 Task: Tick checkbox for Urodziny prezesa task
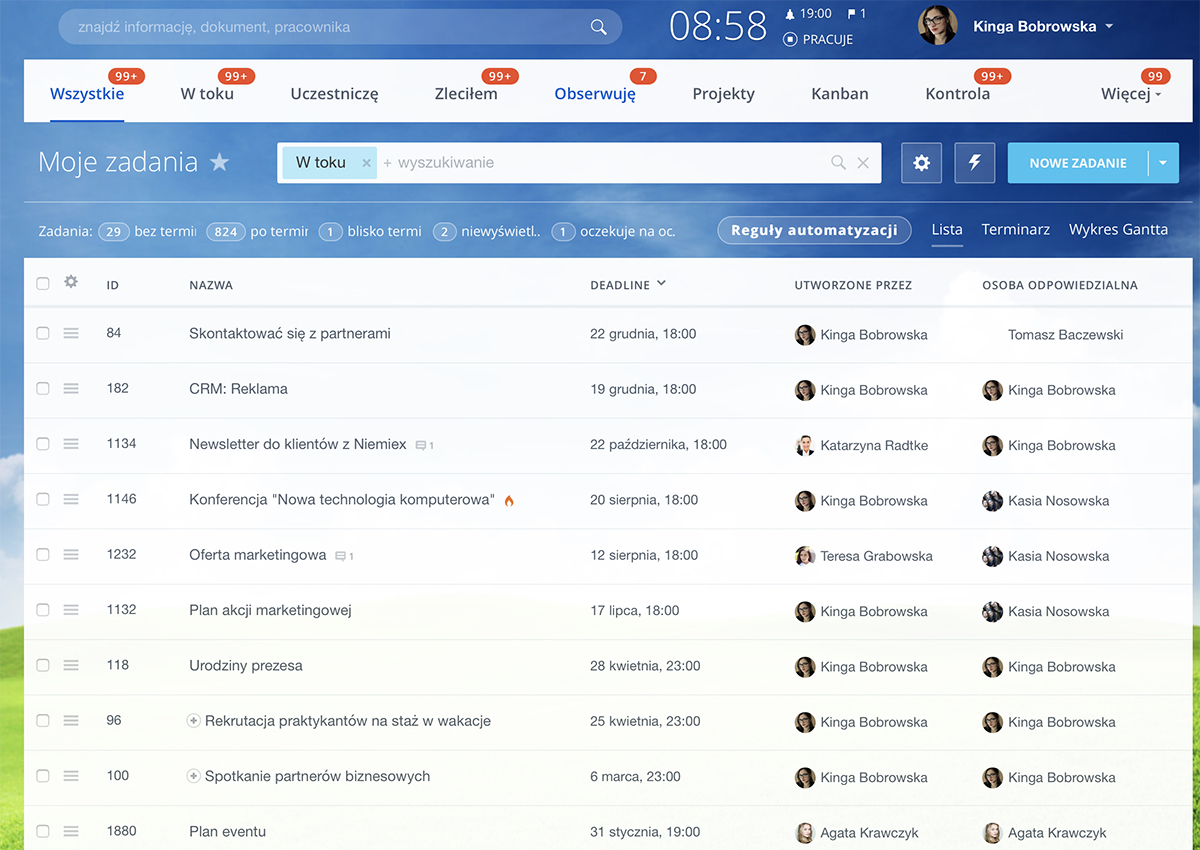[43, 666]
